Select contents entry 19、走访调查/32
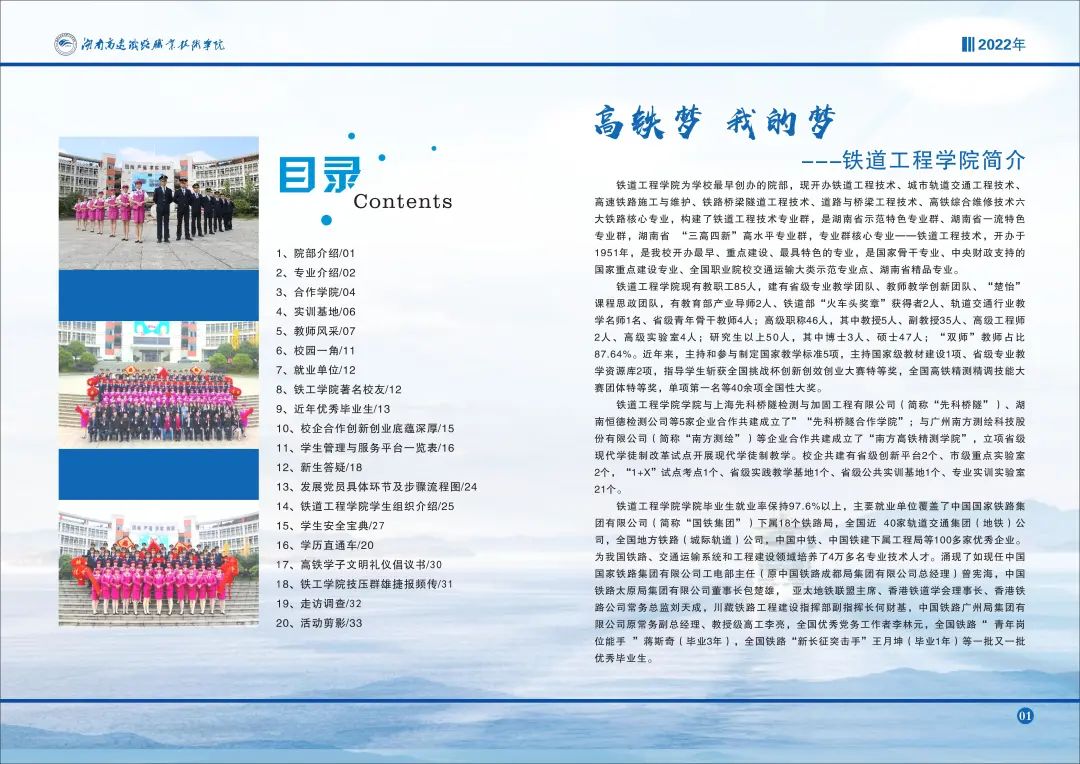This screenshot has width=1080, height=764. [318, 604]
